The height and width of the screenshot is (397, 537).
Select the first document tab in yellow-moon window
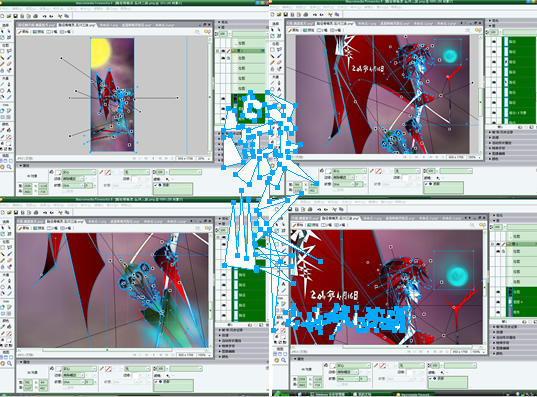(36, 25)
